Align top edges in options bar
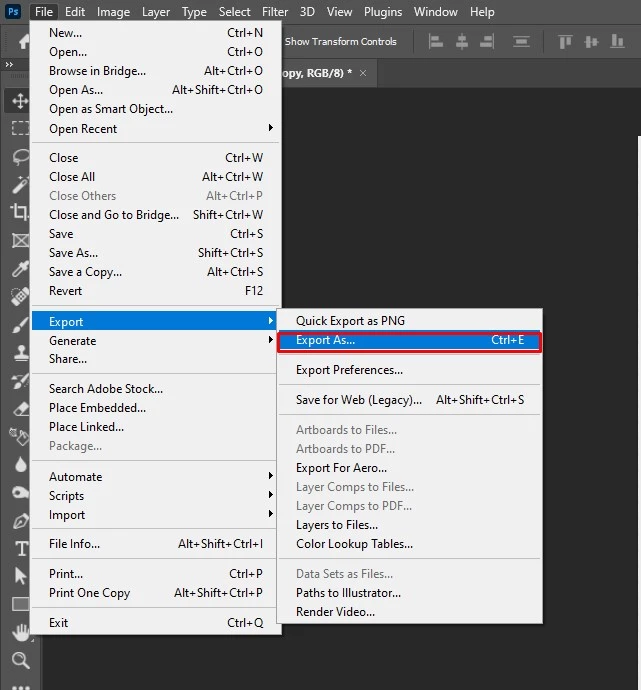The height and width of the screenshot is (690, 641). (565, 42)
